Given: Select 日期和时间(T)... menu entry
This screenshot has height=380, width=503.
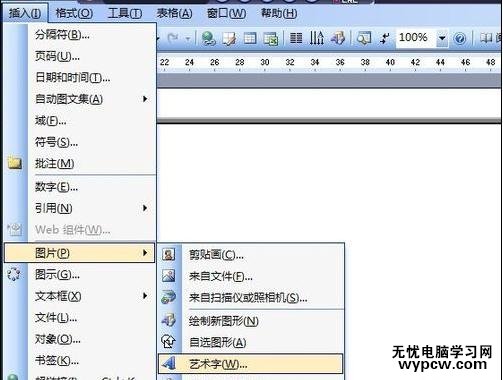Looking at the screenshot, I should point(92,78).
